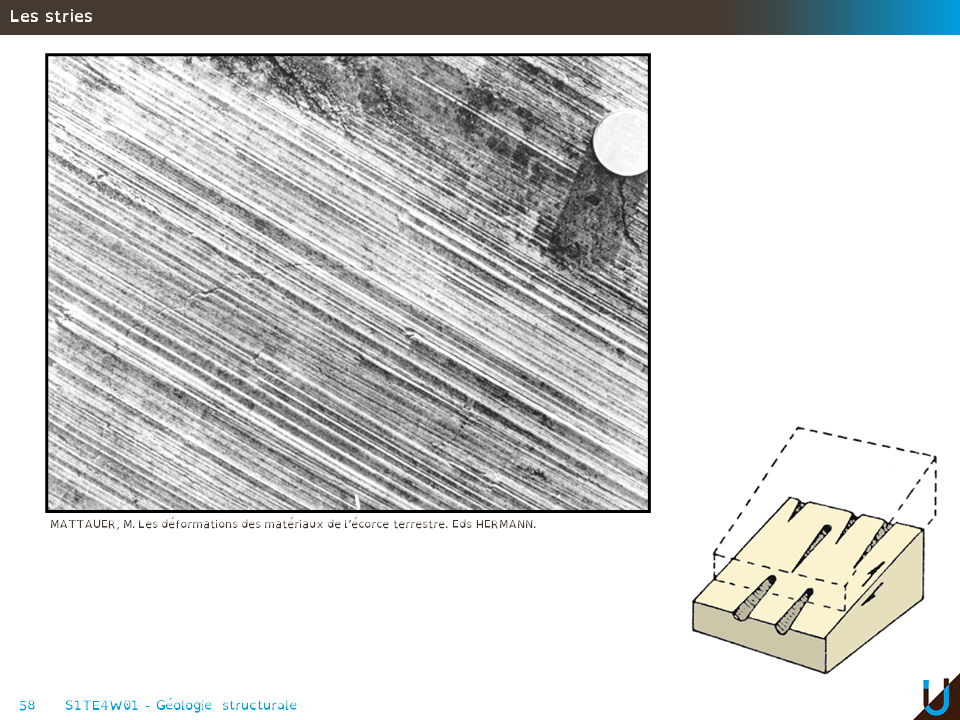
Task: Click slide number 58
Action: coord(27,705)
